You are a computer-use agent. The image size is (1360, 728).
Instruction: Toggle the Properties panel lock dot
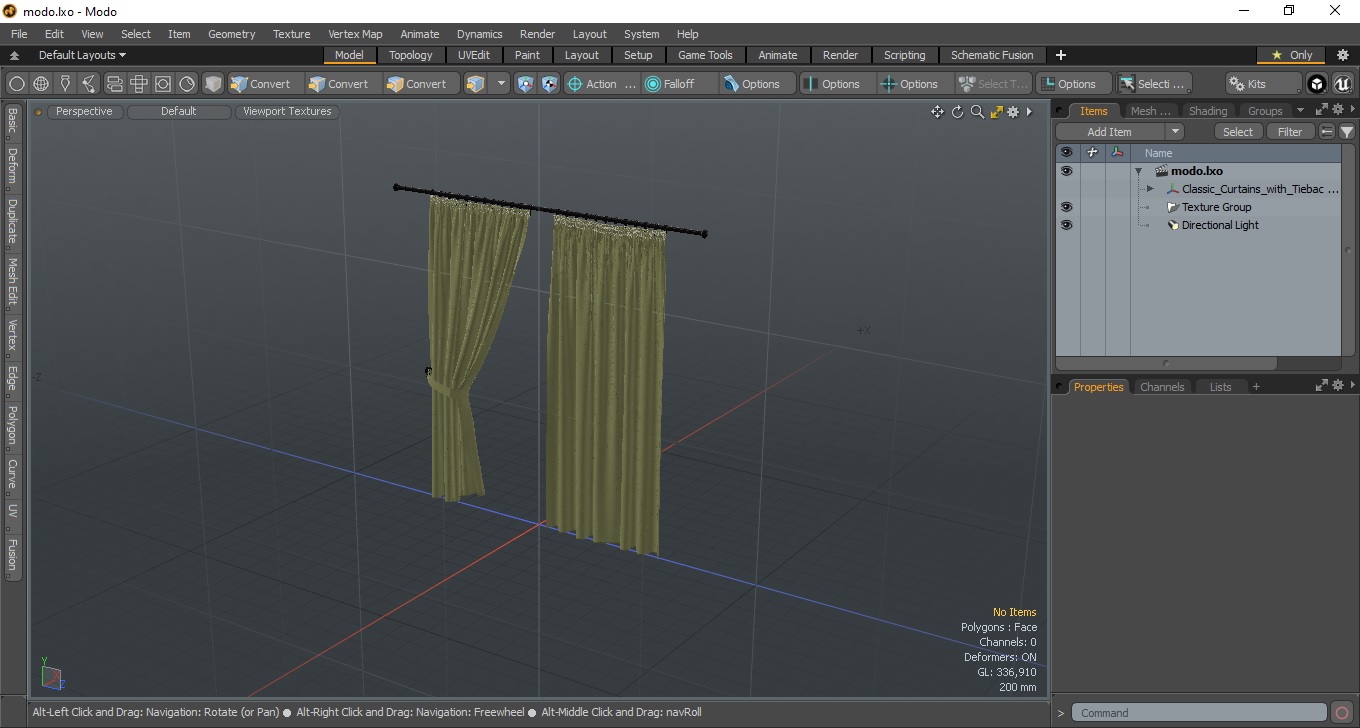tap(1060, 387)
